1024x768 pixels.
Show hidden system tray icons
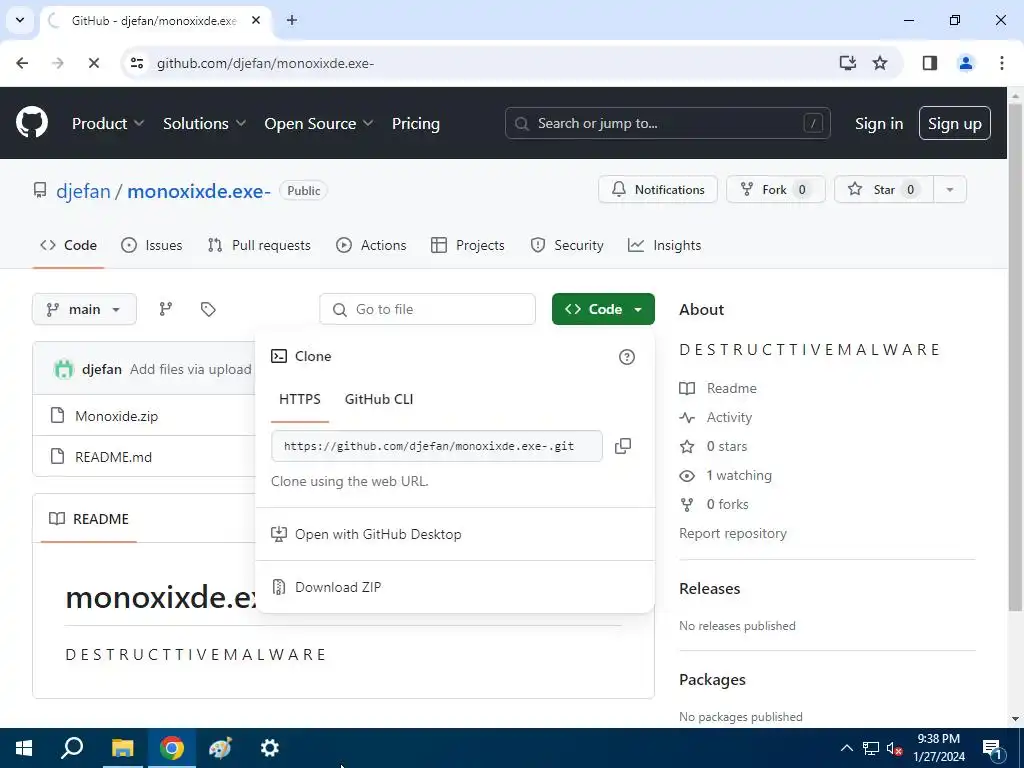(x=846, y=748)
